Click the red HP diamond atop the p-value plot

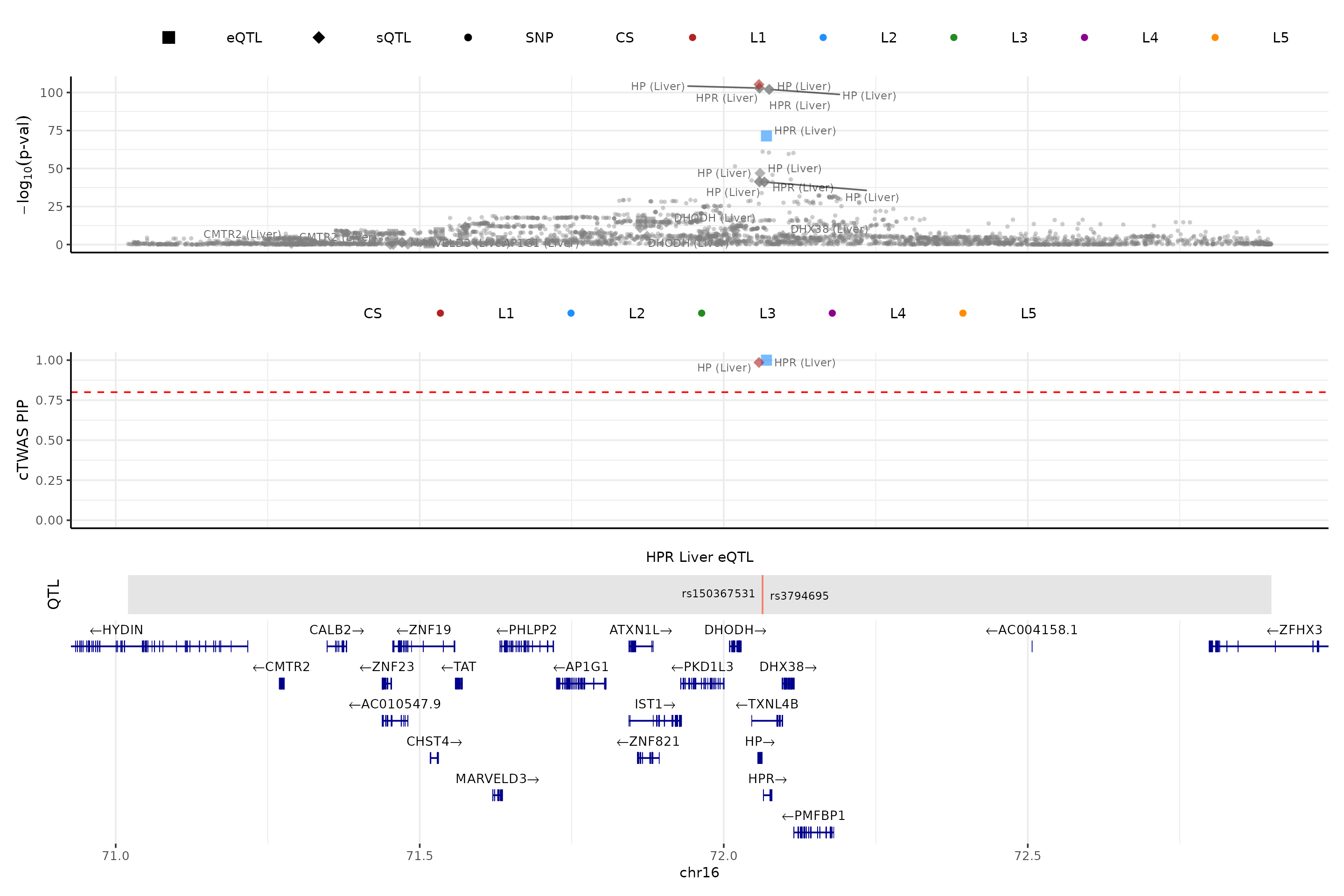(759, 85)
